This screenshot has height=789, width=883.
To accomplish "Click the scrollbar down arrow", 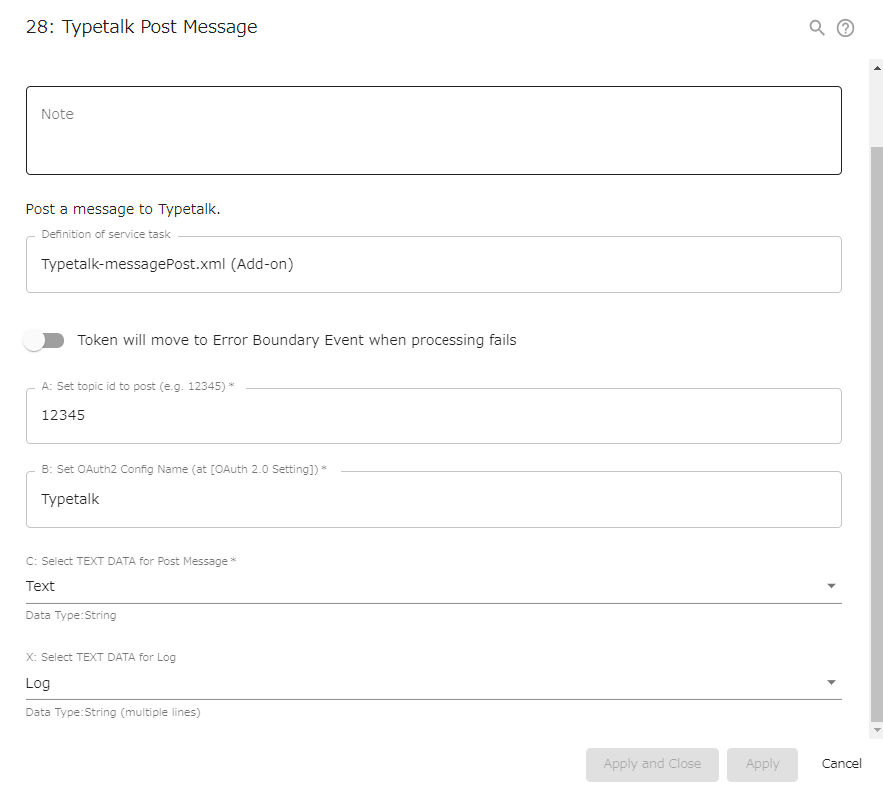I will tap(877, 730).
